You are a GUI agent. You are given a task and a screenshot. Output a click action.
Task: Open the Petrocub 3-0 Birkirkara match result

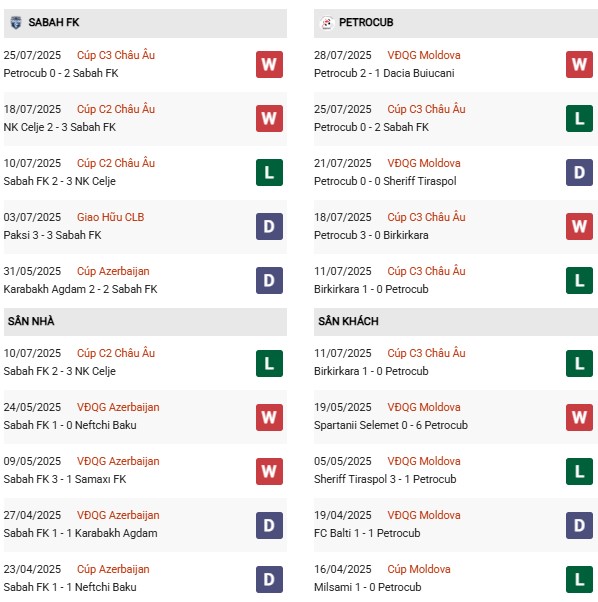tap(371, 235)
